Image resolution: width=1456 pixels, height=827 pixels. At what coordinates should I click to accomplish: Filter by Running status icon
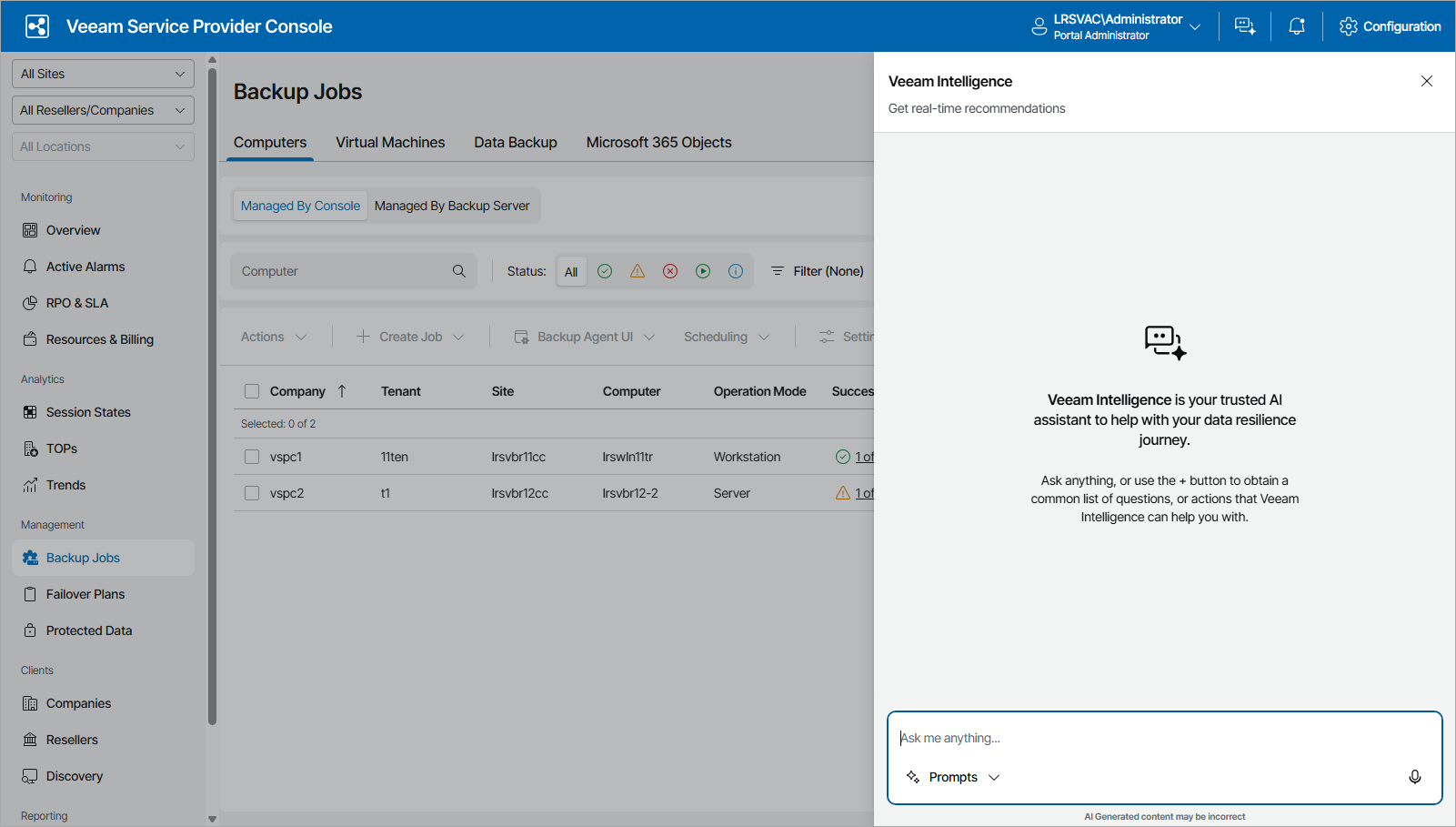click(703, 271)
